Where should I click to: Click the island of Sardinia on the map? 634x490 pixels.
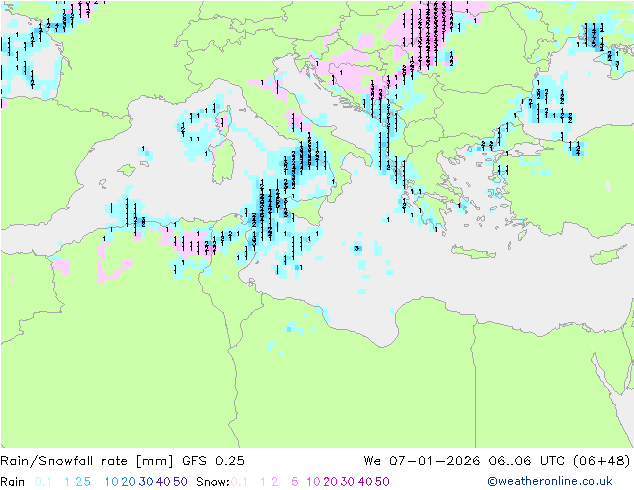tap(224, 162)
